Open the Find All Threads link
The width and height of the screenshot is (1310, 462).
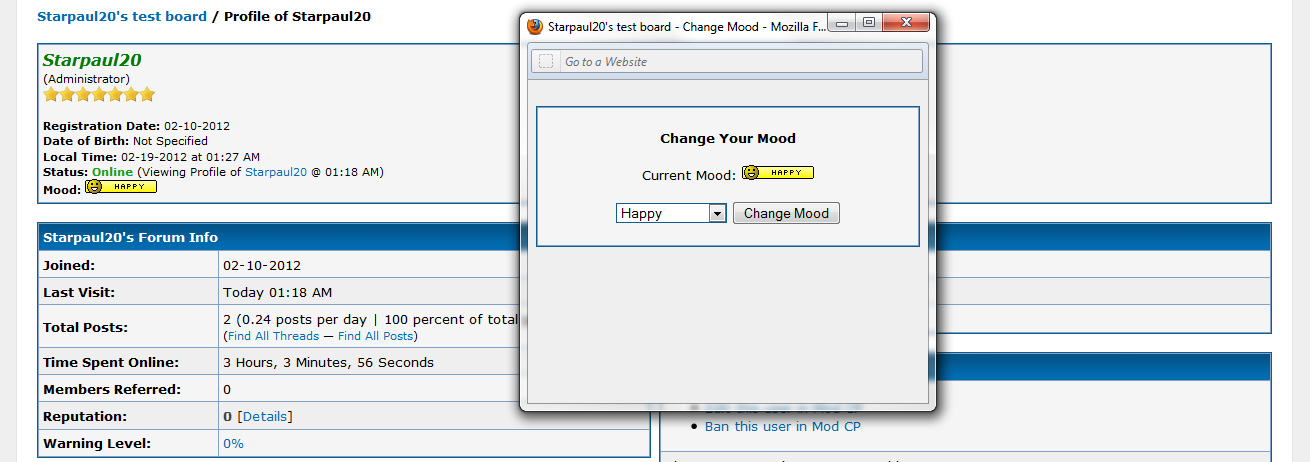click(273, 336)
